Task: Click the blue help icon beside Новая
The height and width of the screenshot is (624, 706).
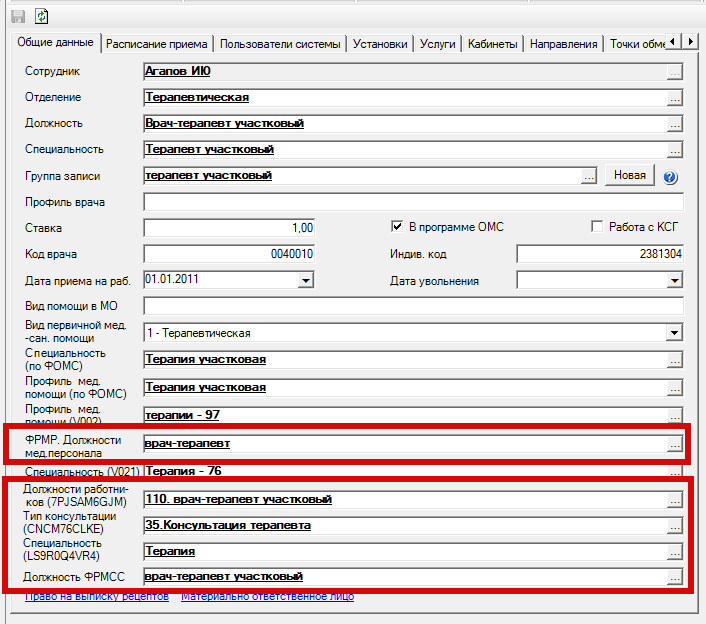Action: point(670,177)
